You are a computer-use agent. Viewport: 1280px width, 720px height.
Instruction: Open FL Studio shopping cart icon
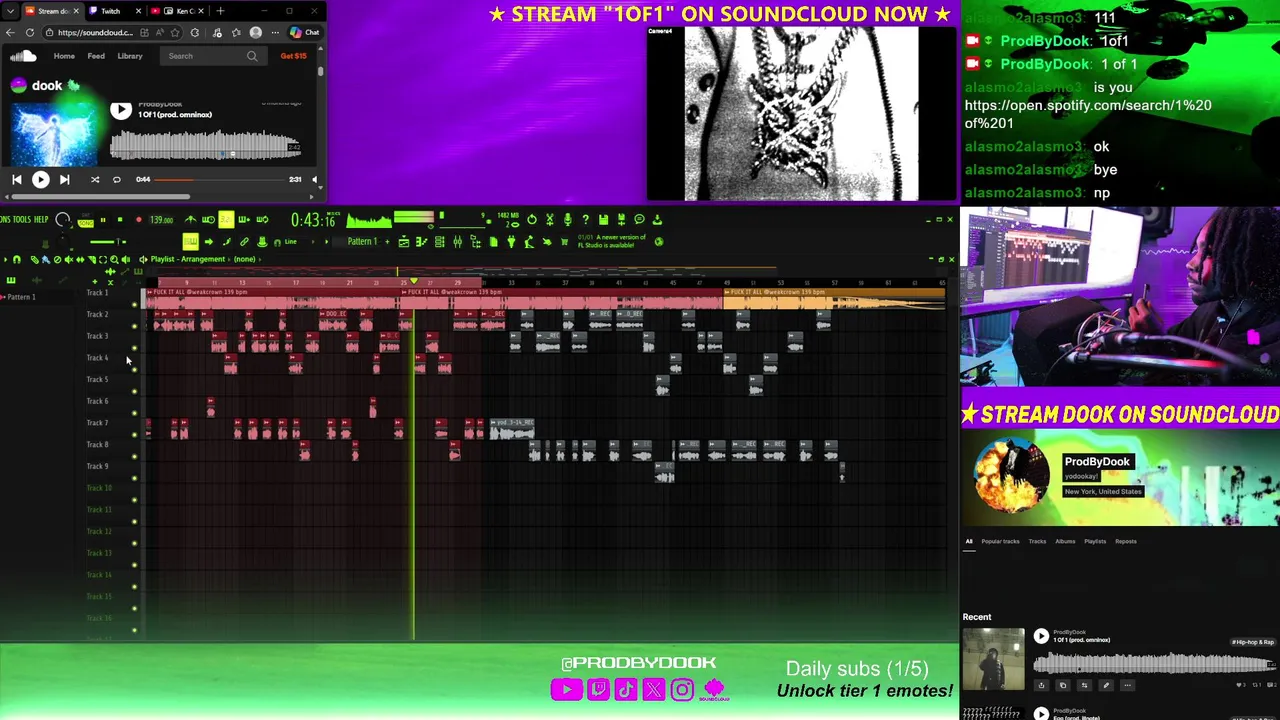pos(564,242)
